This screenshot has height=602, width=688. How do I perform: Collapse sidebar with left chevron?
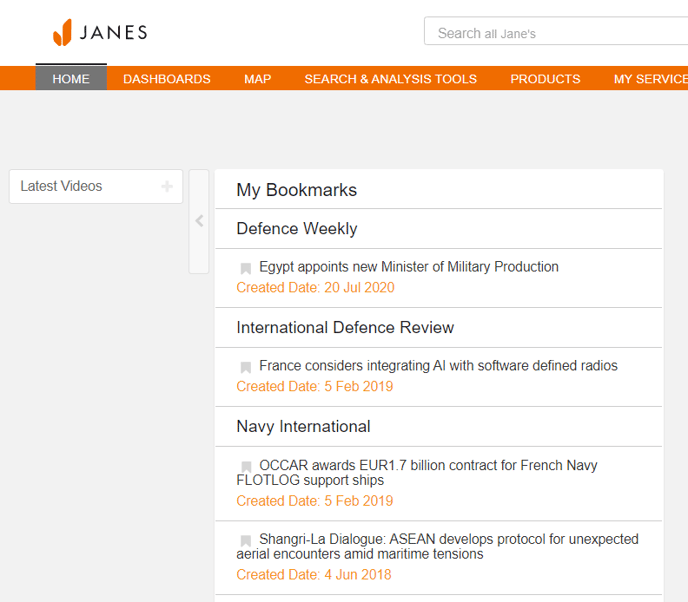click(199, 221)
